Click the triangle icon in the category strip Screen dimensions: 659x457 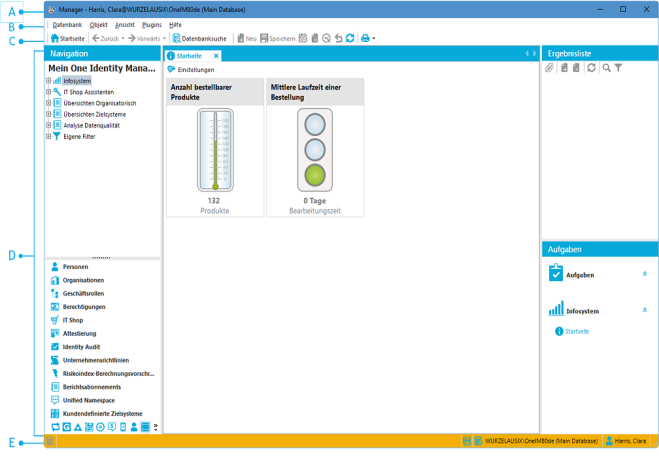[x=78, y=427]
